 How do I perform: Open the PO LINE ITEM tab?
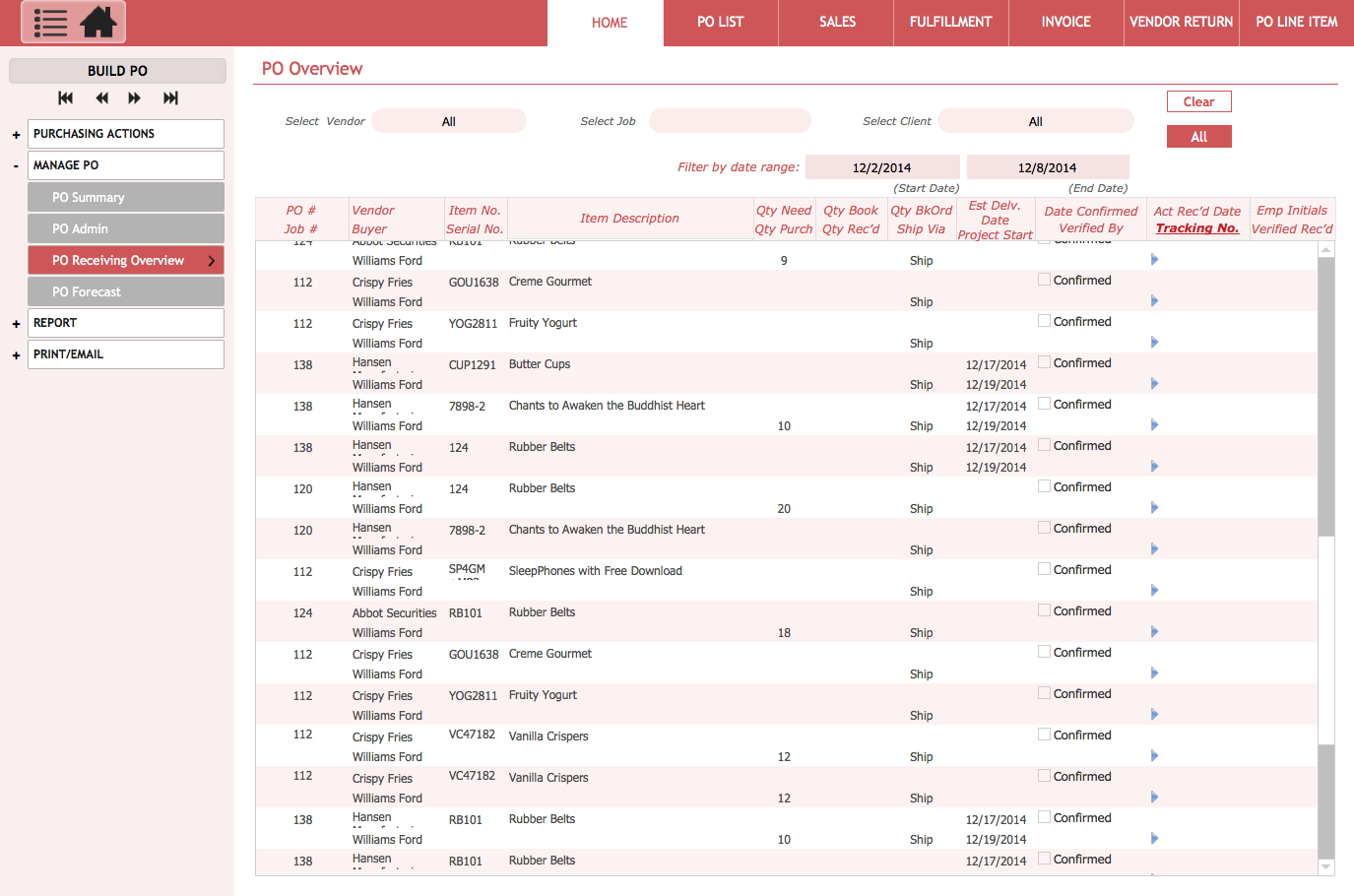1297,23
